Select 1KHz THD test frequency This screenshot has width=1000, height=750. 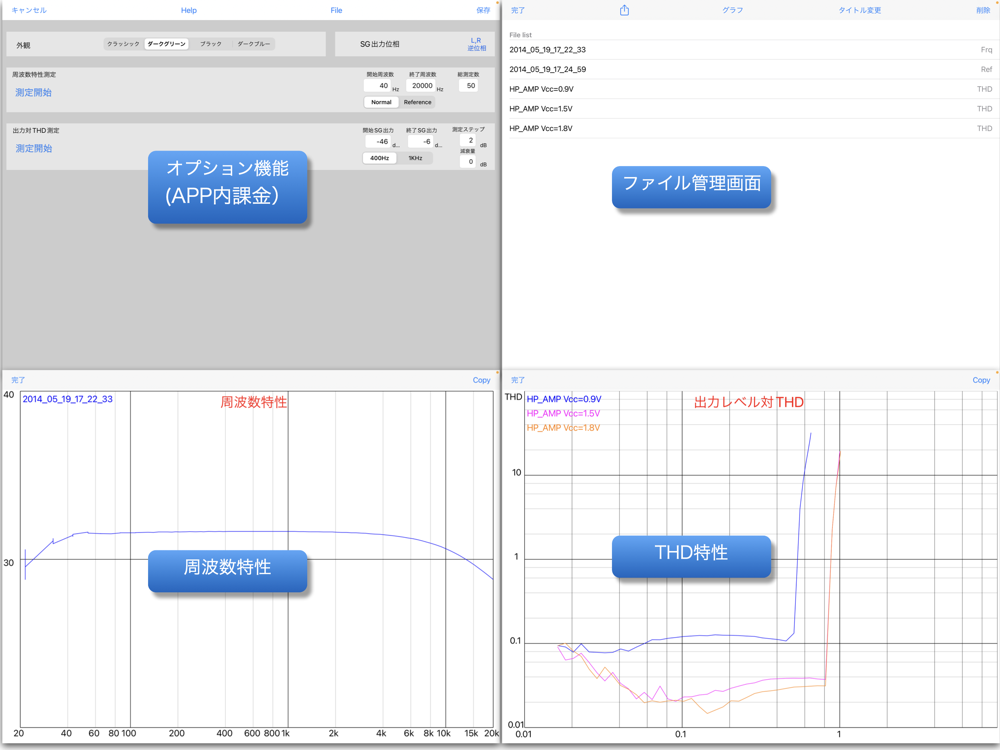point(415,158)
